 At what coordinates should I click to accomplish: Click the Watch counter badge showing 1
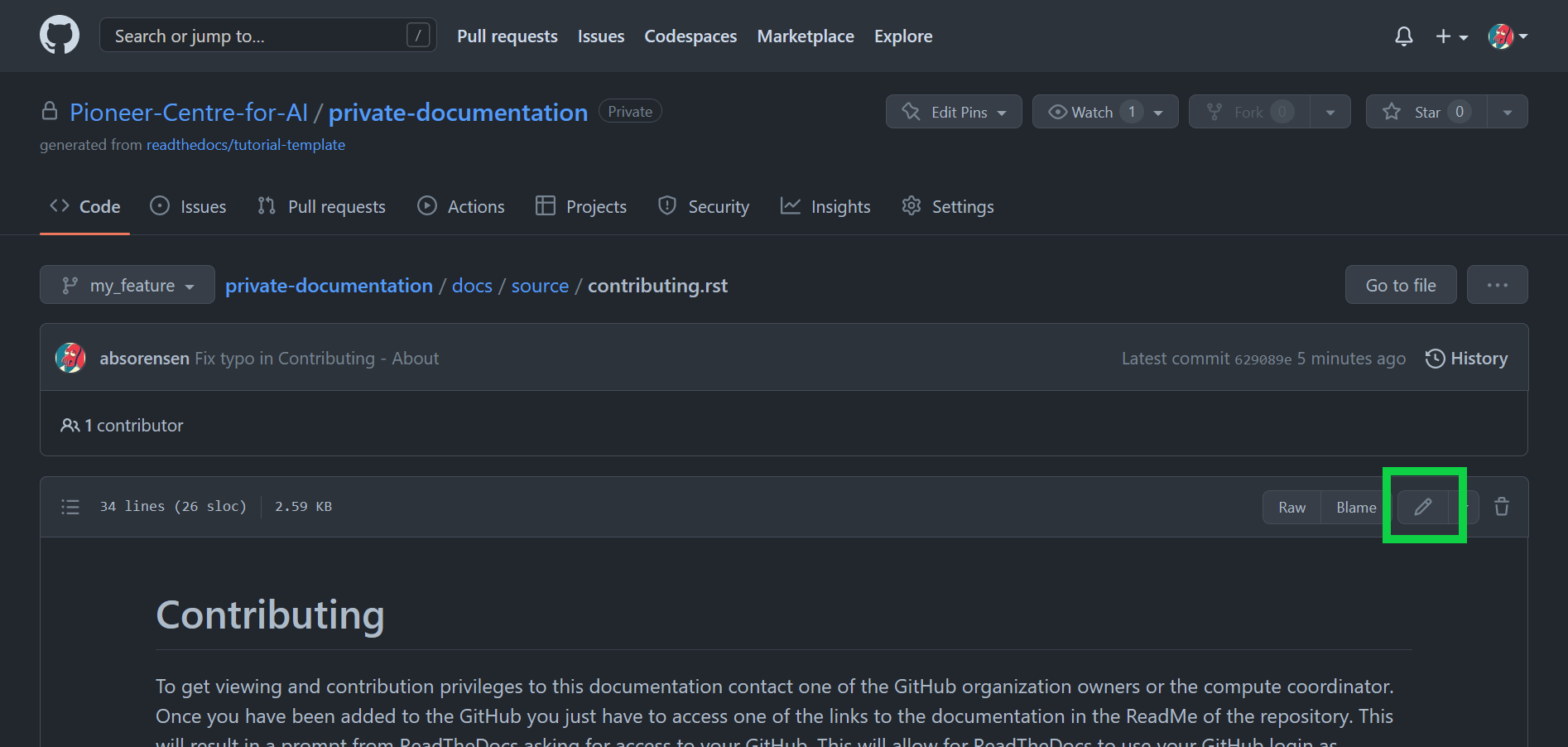(1132, 112)
